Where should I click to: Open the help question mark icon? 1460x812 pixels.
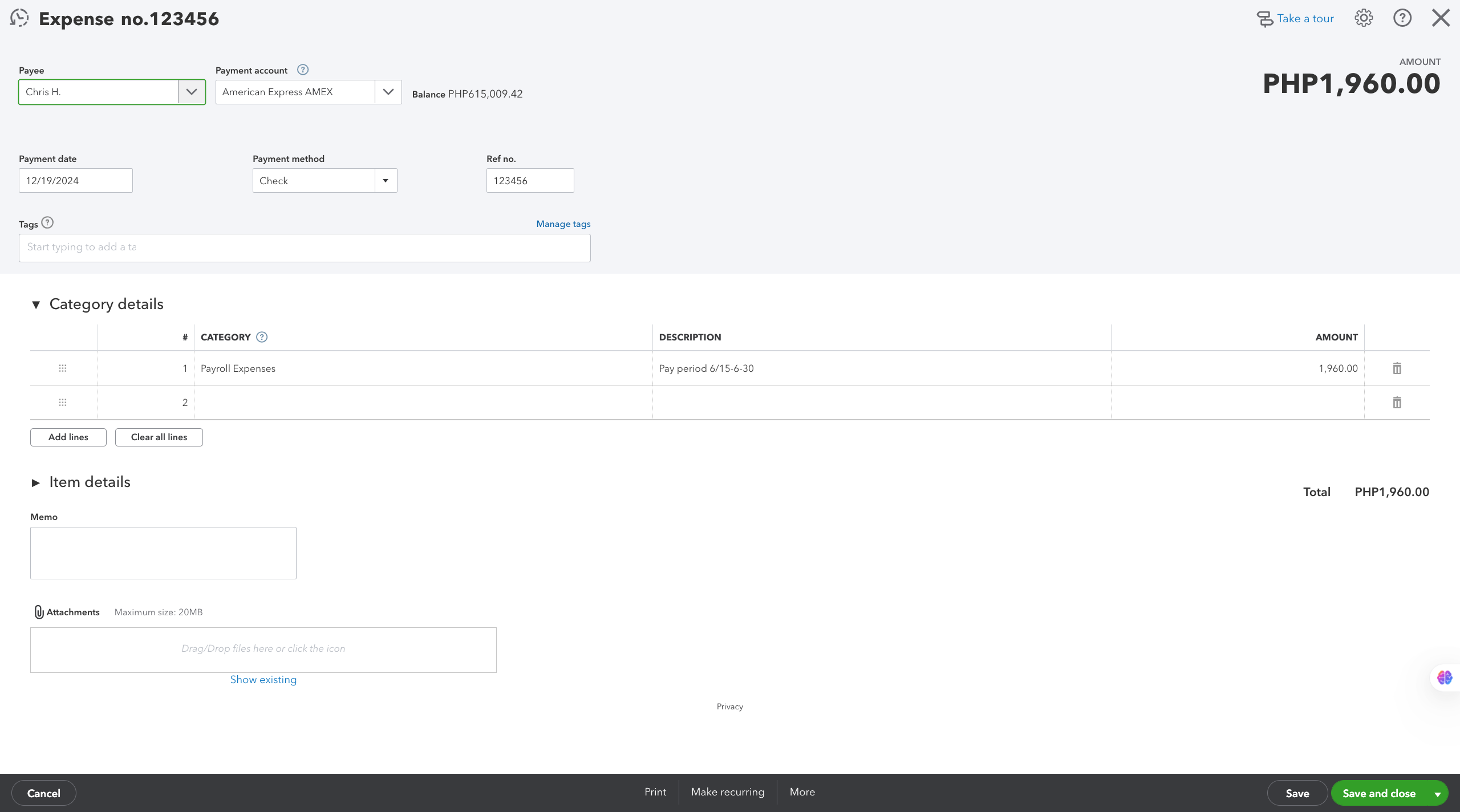[x=1402, y=18]
